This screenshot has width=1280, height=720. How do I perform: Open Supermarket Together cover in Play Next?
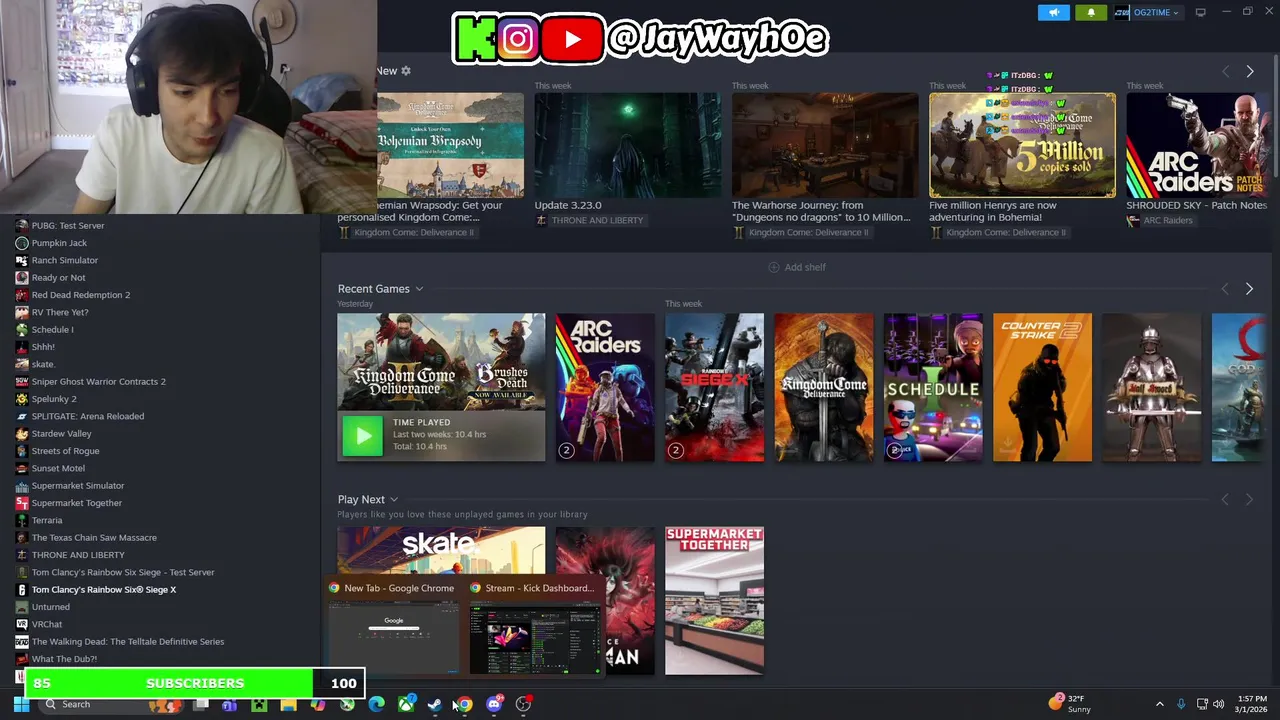coord(714,600)
